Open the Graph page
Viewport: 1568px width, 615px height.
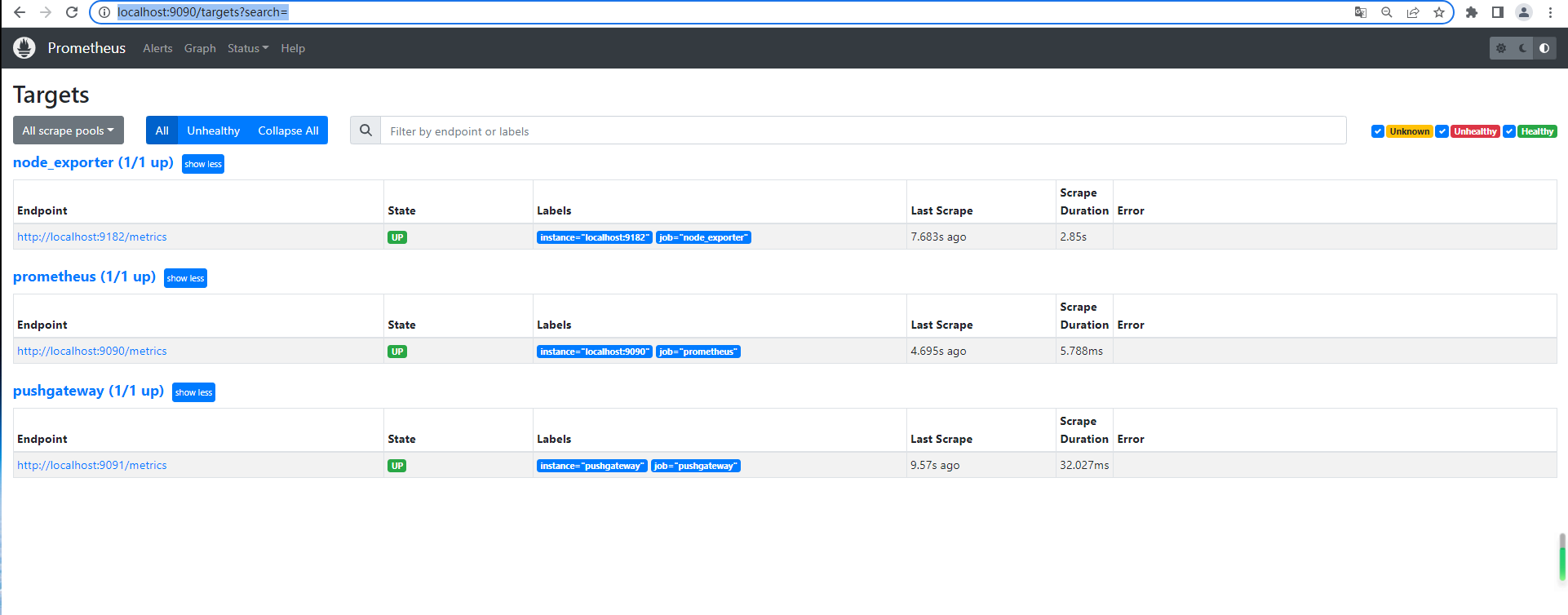200,48
